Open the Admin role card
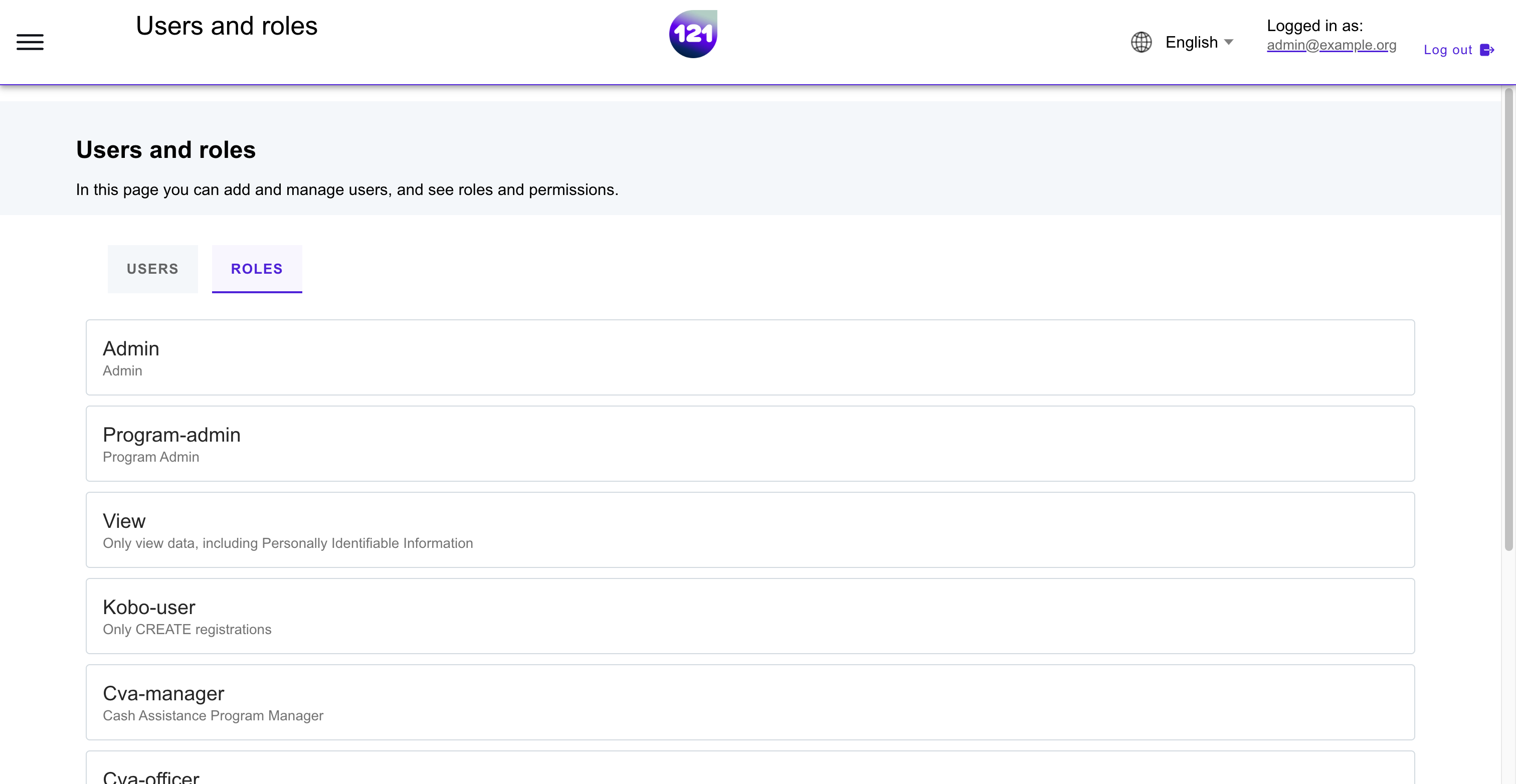1516x784 pixels. click(750, 357)
